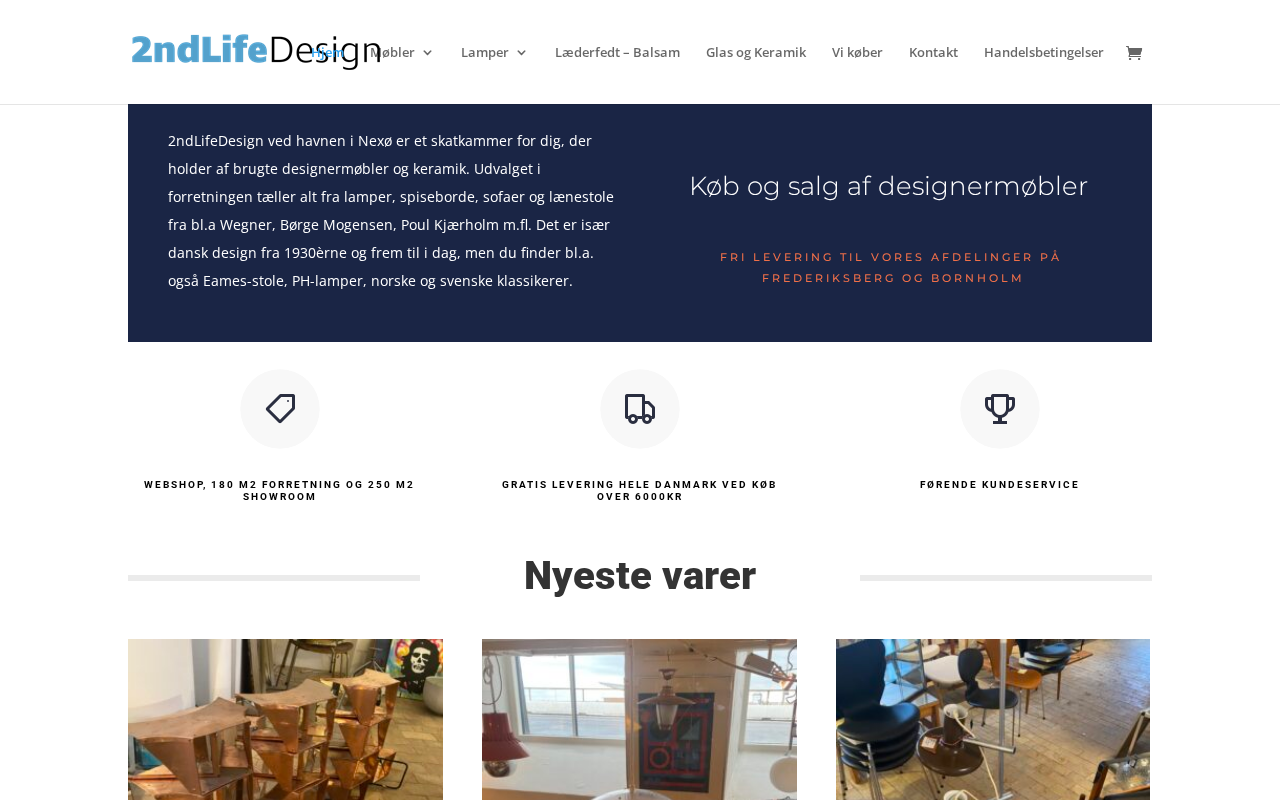This screenshot has width=1280, height=800.
Task: Open Glas og Keramik page
Action: (x=756, y=52)
